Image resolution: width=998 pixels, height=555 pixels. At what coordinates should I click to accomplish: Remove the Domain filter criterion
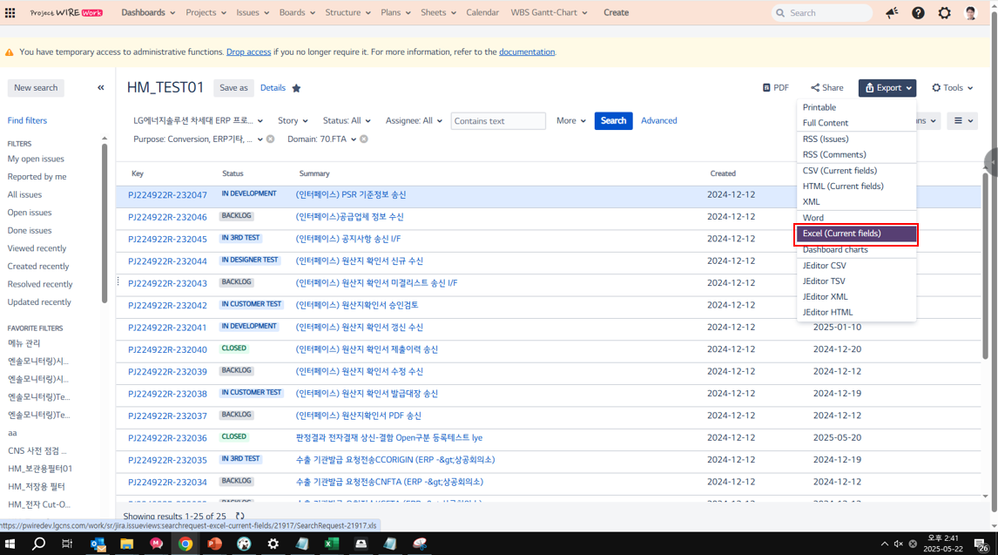(364, 139)
